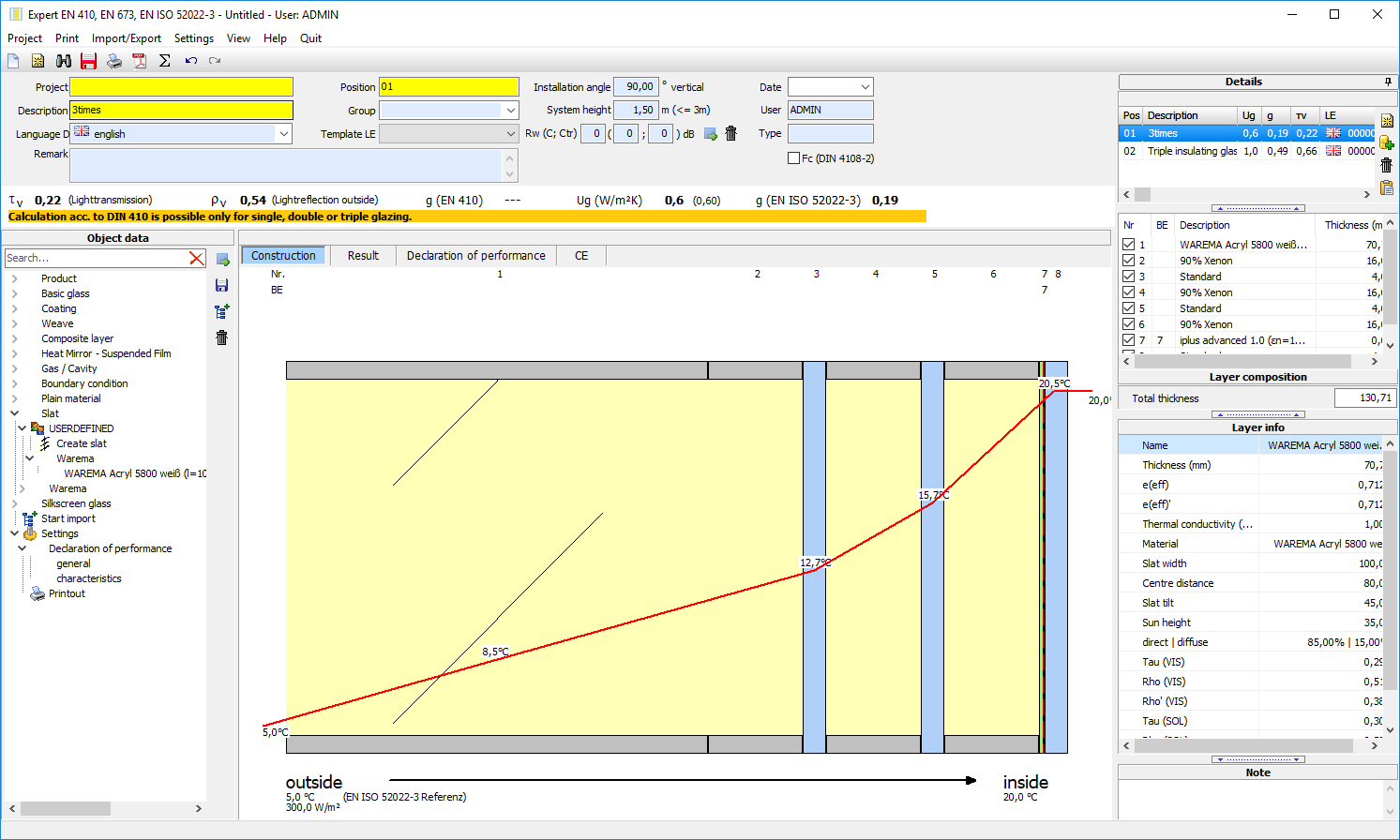Switch to the Declaration of performance tab

tap(475, 256)
